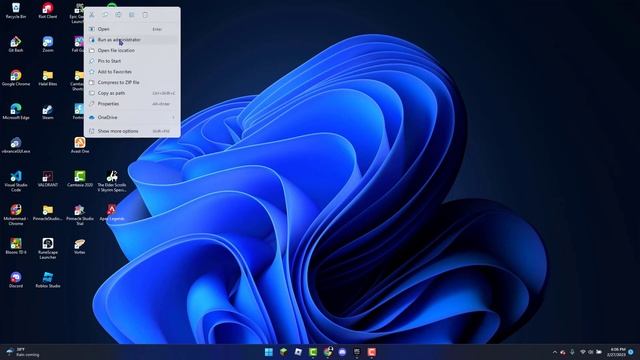640x360 pixels.
Task: Select the Halal Bites folder icon
Action: click(x=48, y=78)
